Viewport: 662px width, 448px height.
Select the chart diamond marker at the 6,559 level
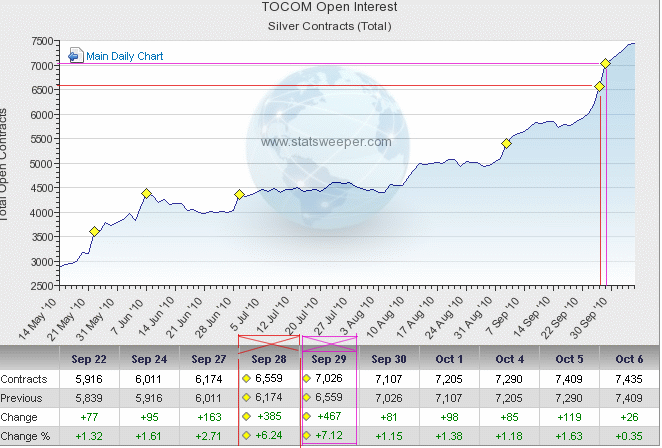[599, 87]
